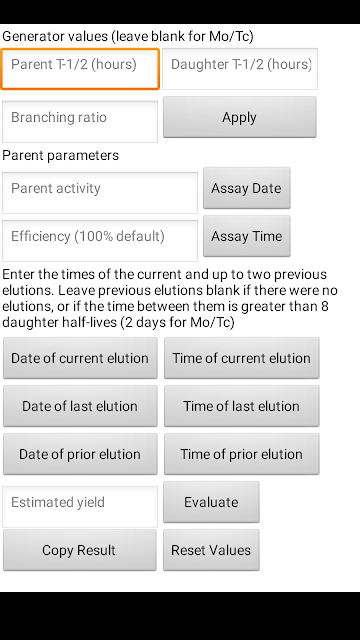
Task: Click into the Branching ratio field
Action: point(80,122)
